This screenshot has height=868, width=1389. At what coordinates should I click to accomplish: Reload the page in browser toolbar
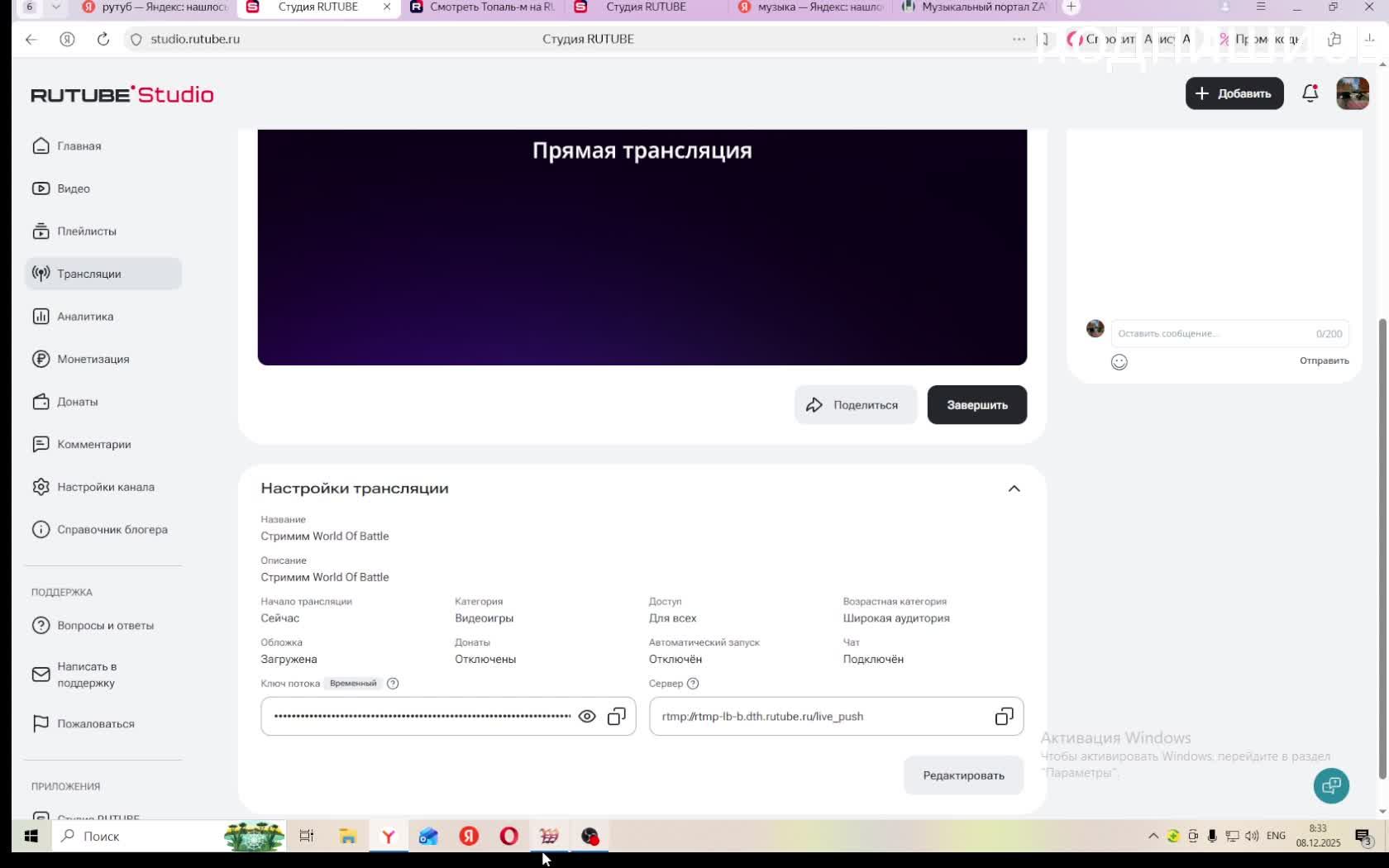pyautogui.click(x=103, y=39)
